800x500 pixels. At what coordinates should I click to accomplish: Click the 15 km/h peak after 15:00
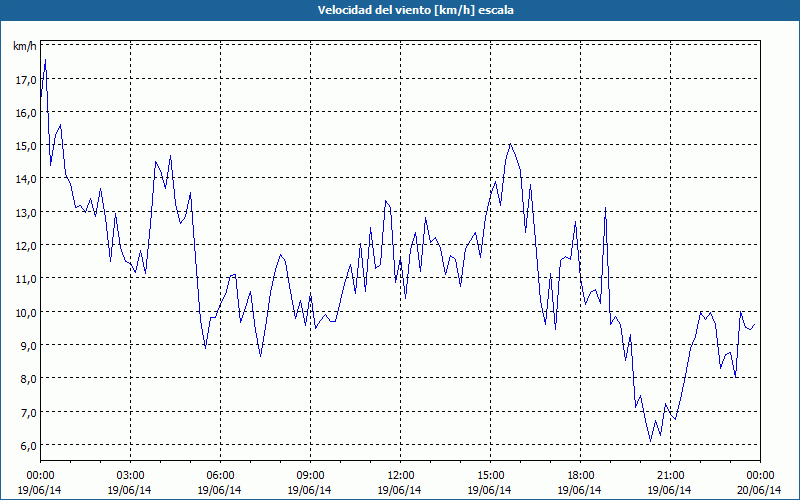(510, 144)
